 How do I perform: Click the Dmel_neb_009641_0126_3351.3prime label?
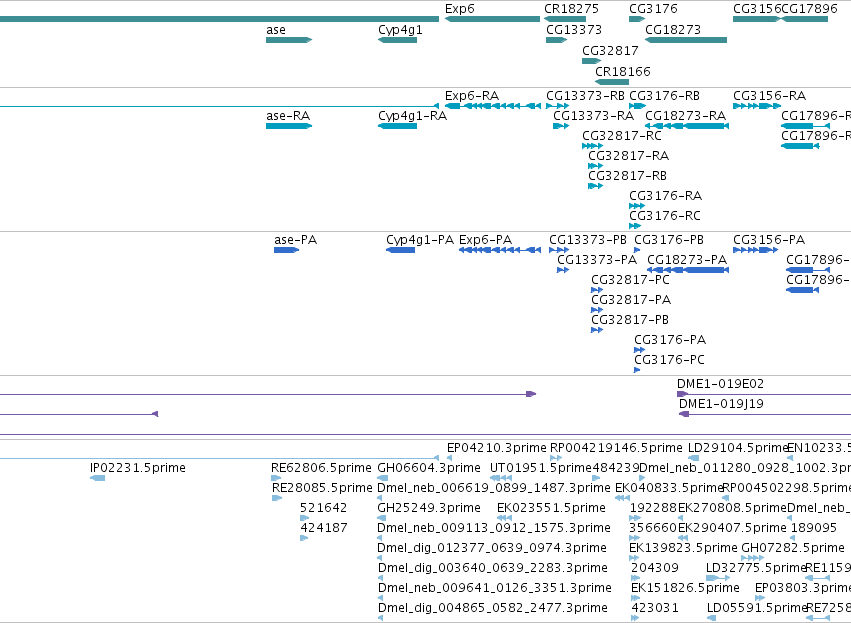point(495,588)
